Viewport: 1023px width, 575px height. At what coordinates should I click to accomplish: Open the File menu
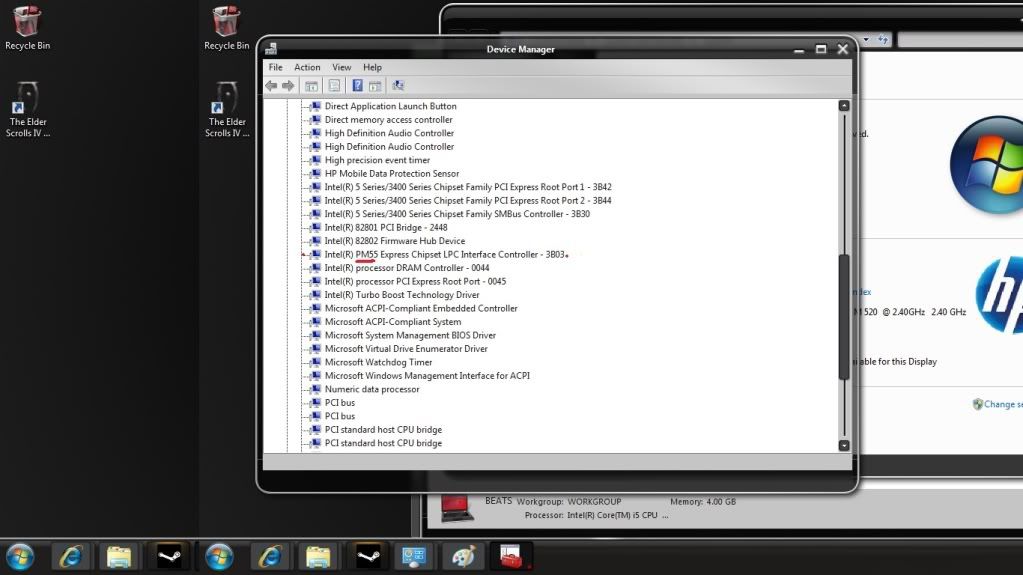275,67
